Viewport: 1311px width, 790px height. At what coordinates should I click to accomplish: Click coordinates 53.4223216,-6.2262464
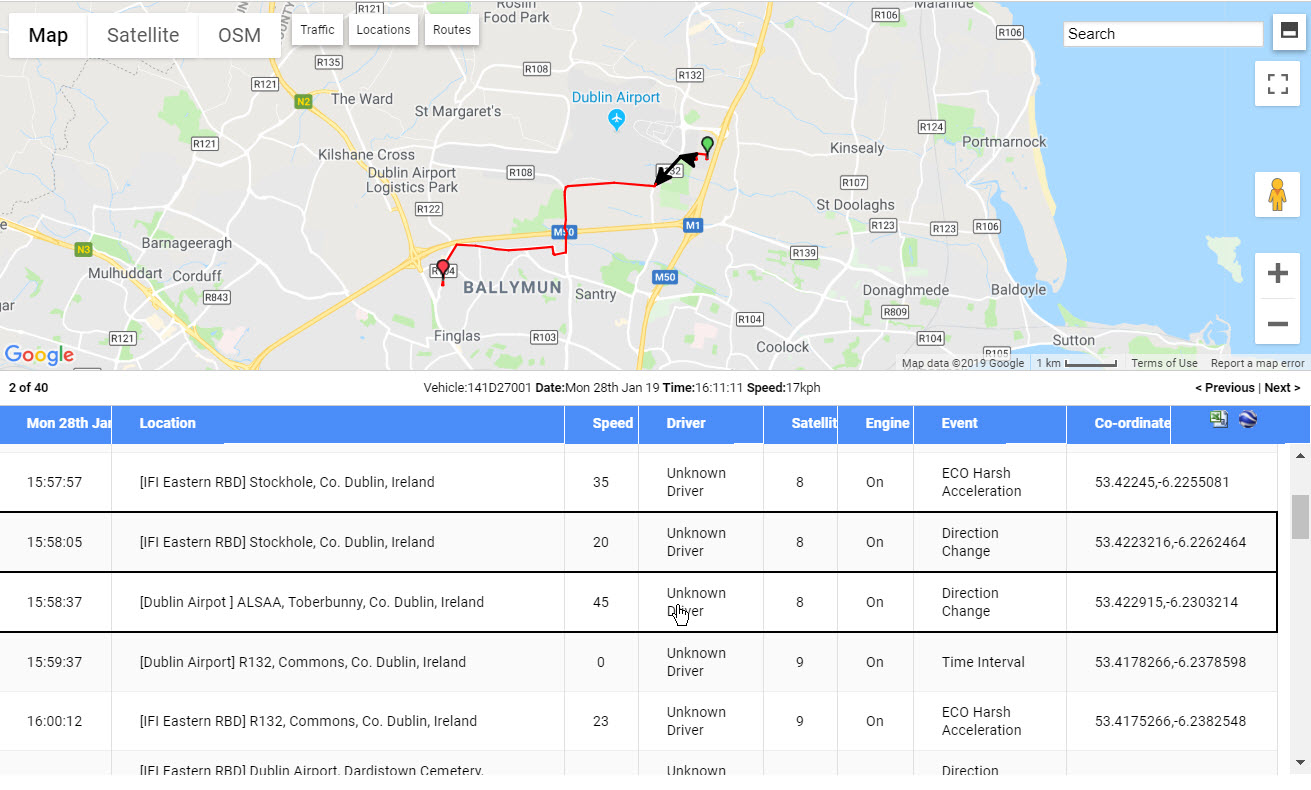(1171, 542)
